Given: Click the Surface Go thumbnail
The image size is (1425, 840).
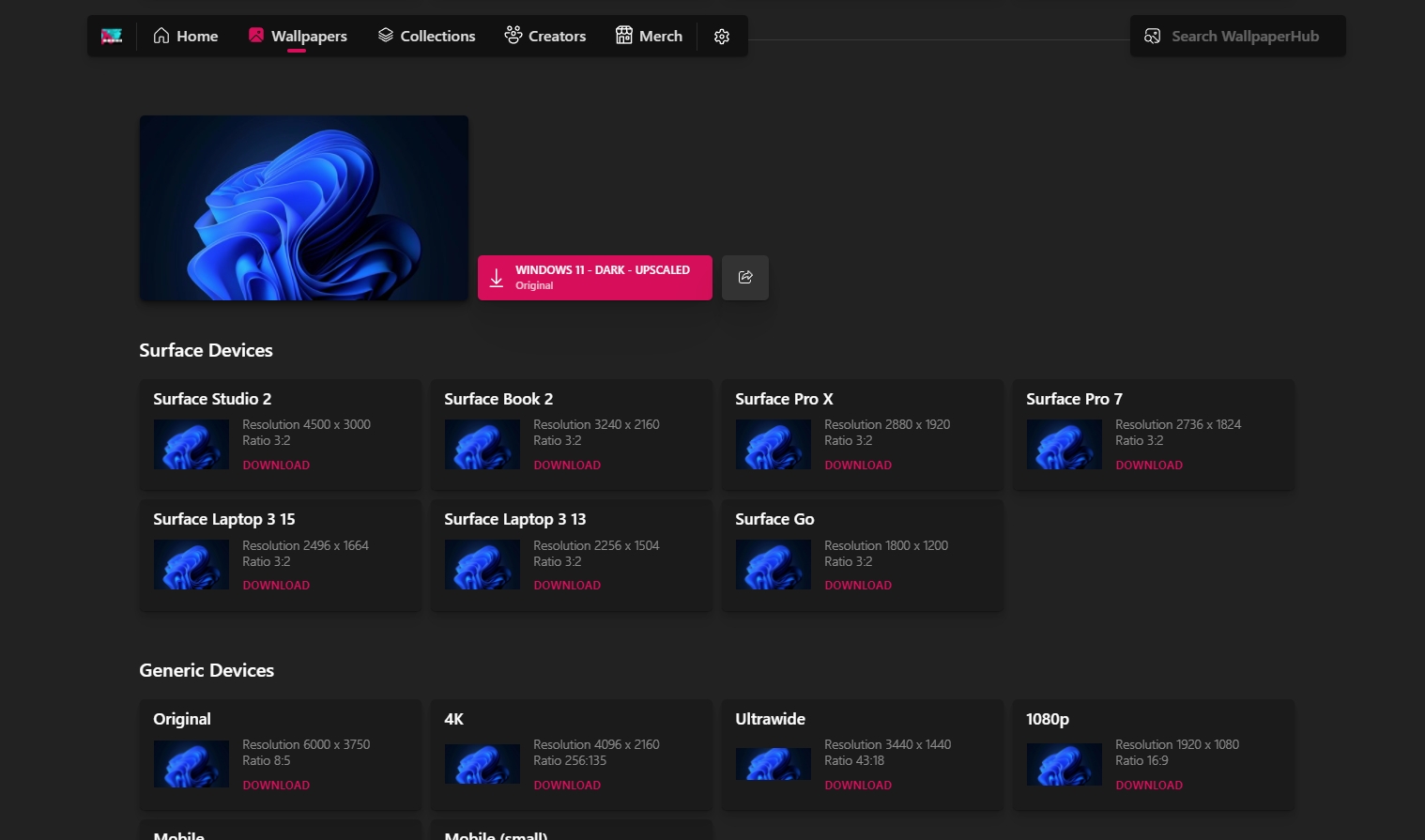Looking at the screenshot, I should 774,564.
